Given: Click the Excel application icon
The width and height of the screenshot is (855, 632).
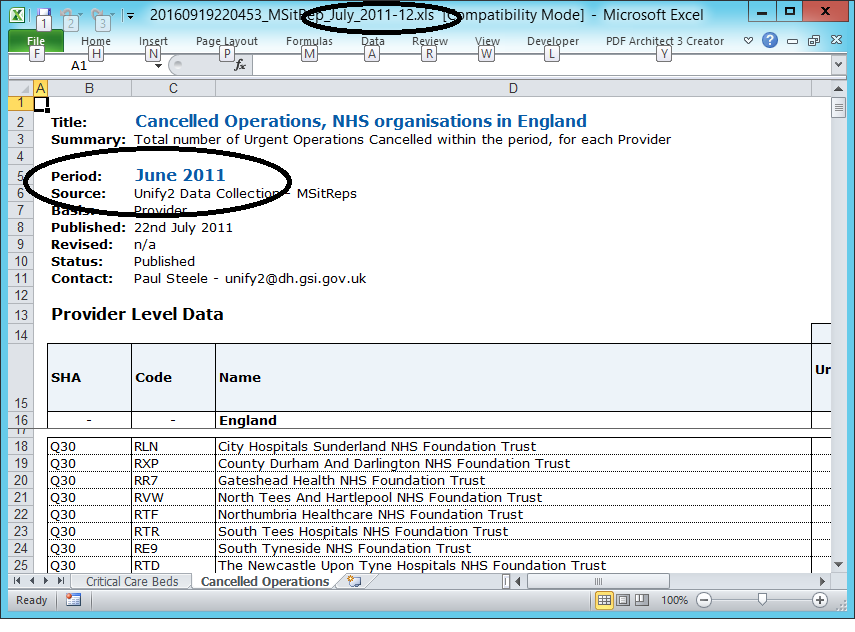Looking at the screenshot, I should (x=17, y=15).
